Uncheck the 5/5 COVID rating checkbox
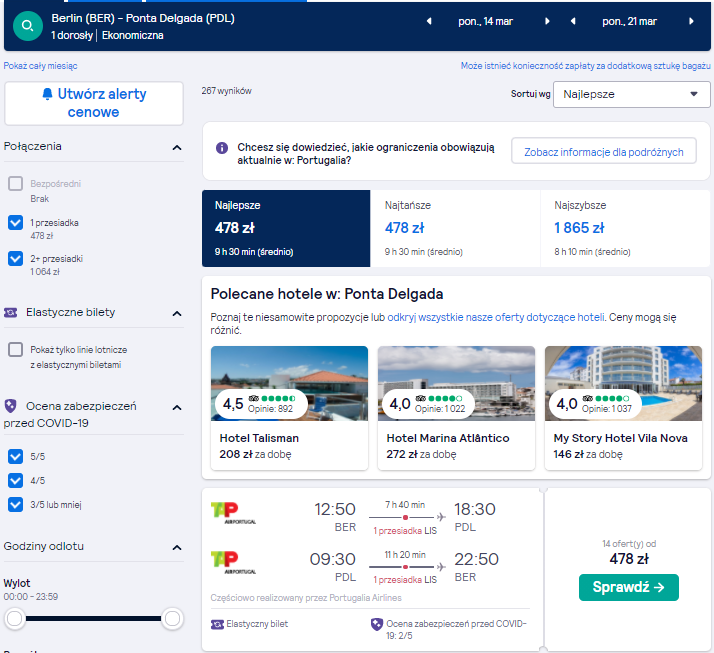Image resolution: width=714 pixels, height=653 pixels. tap(15, 456)
